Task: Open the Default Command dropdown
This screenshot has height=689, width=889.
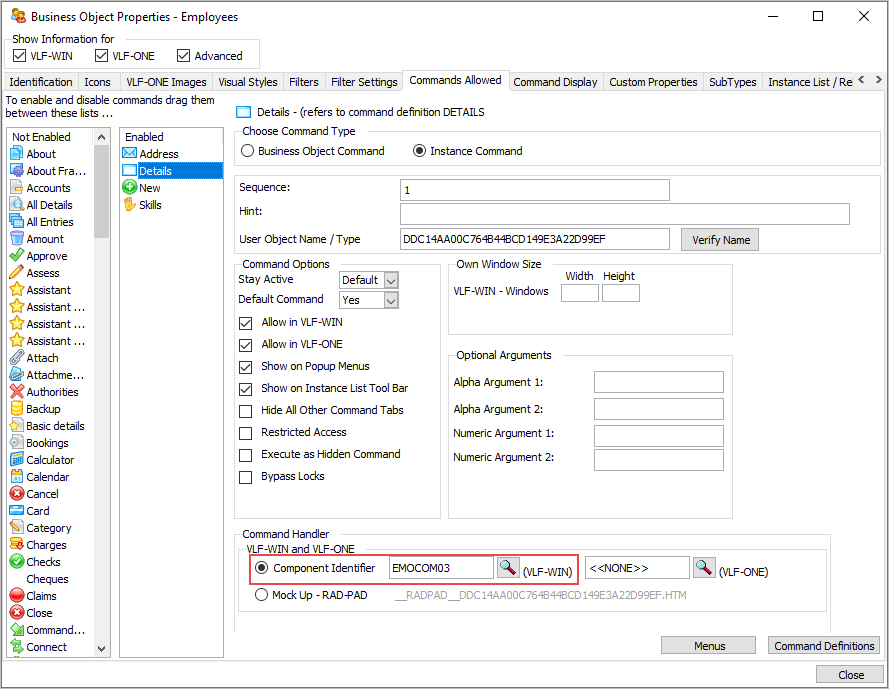Action: pyautogui.click(x=390, y=300)
